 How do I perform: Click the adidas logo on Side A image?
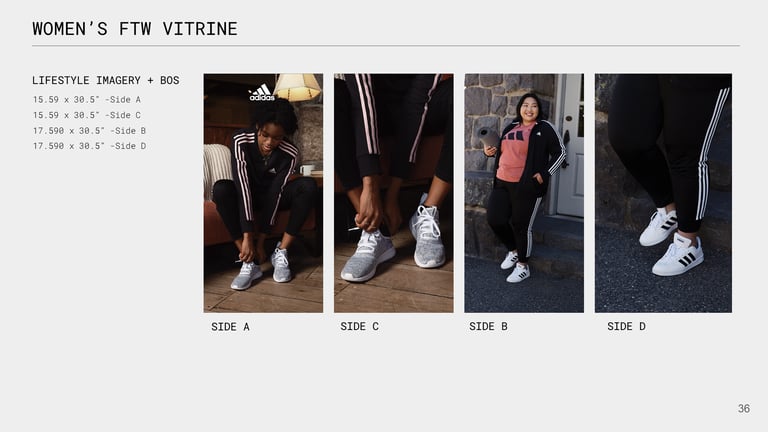click(262, 92)
